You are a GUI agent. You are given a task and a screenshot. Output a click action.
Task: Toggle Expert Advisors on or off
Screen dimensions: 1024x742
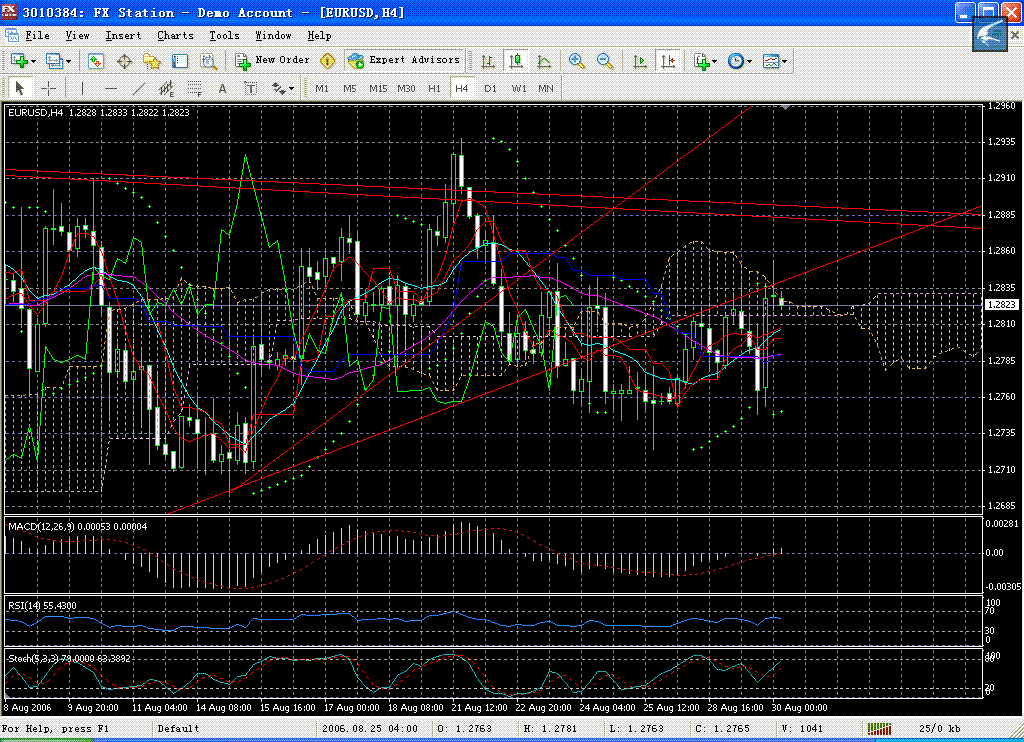pos(404,60)
